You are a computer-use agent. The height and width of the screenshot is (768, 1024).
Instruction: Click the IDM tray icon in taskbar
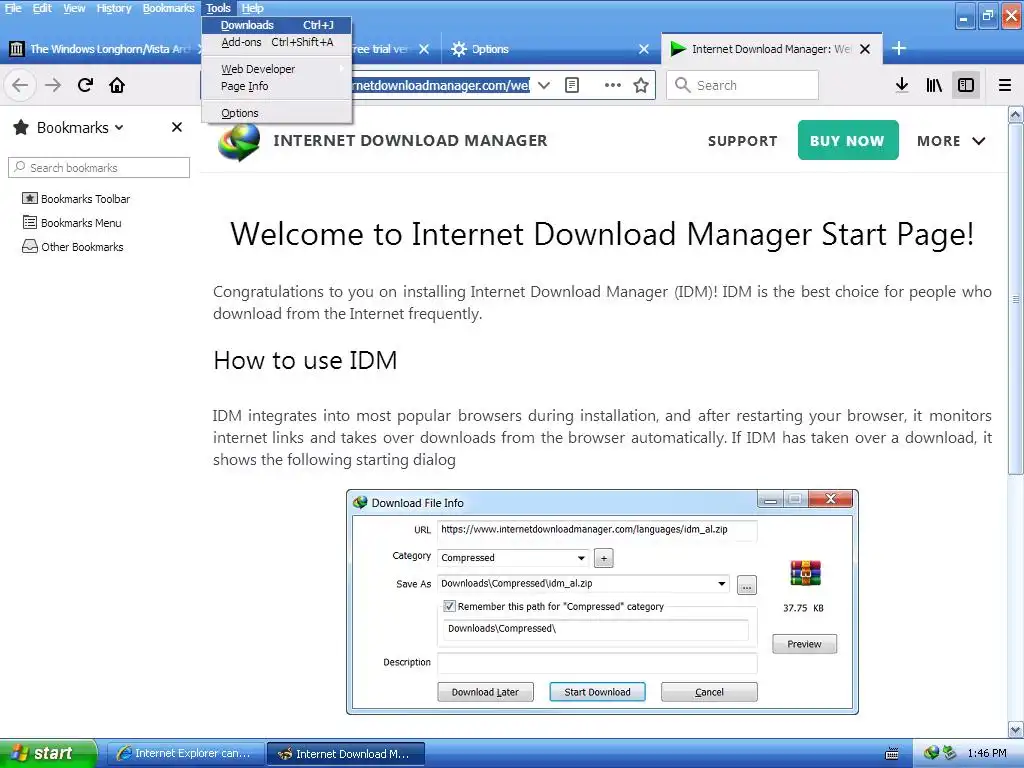(931, 753)
